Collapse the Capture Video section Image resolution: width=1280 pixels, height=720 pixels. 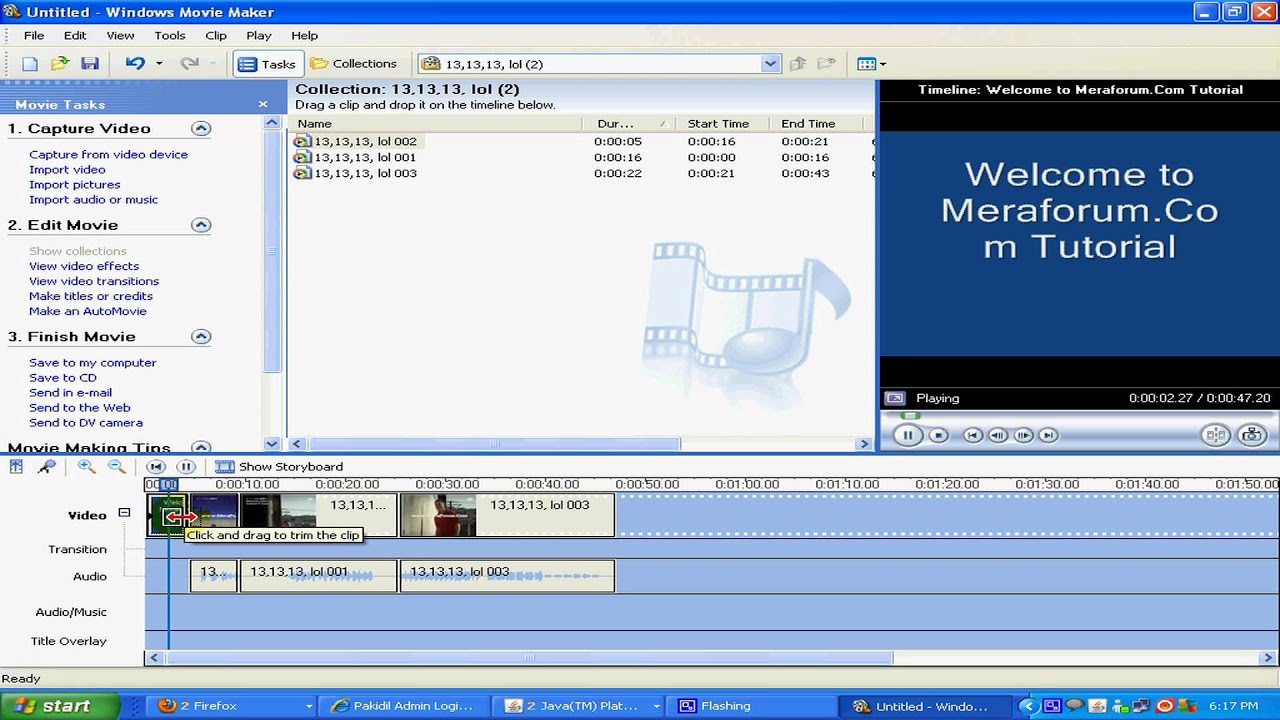coord(201,129)
